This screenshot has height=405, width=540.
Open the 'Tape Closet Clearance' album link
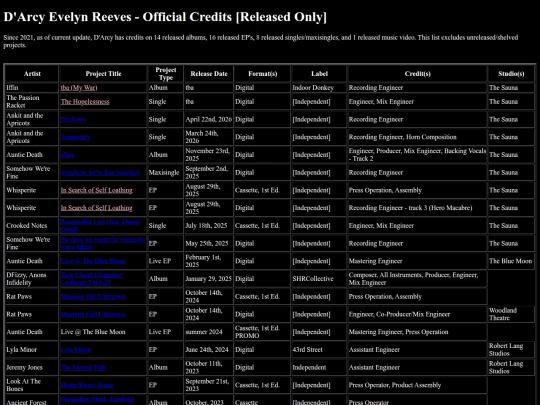pyautogui.click(x=92, y=279)
